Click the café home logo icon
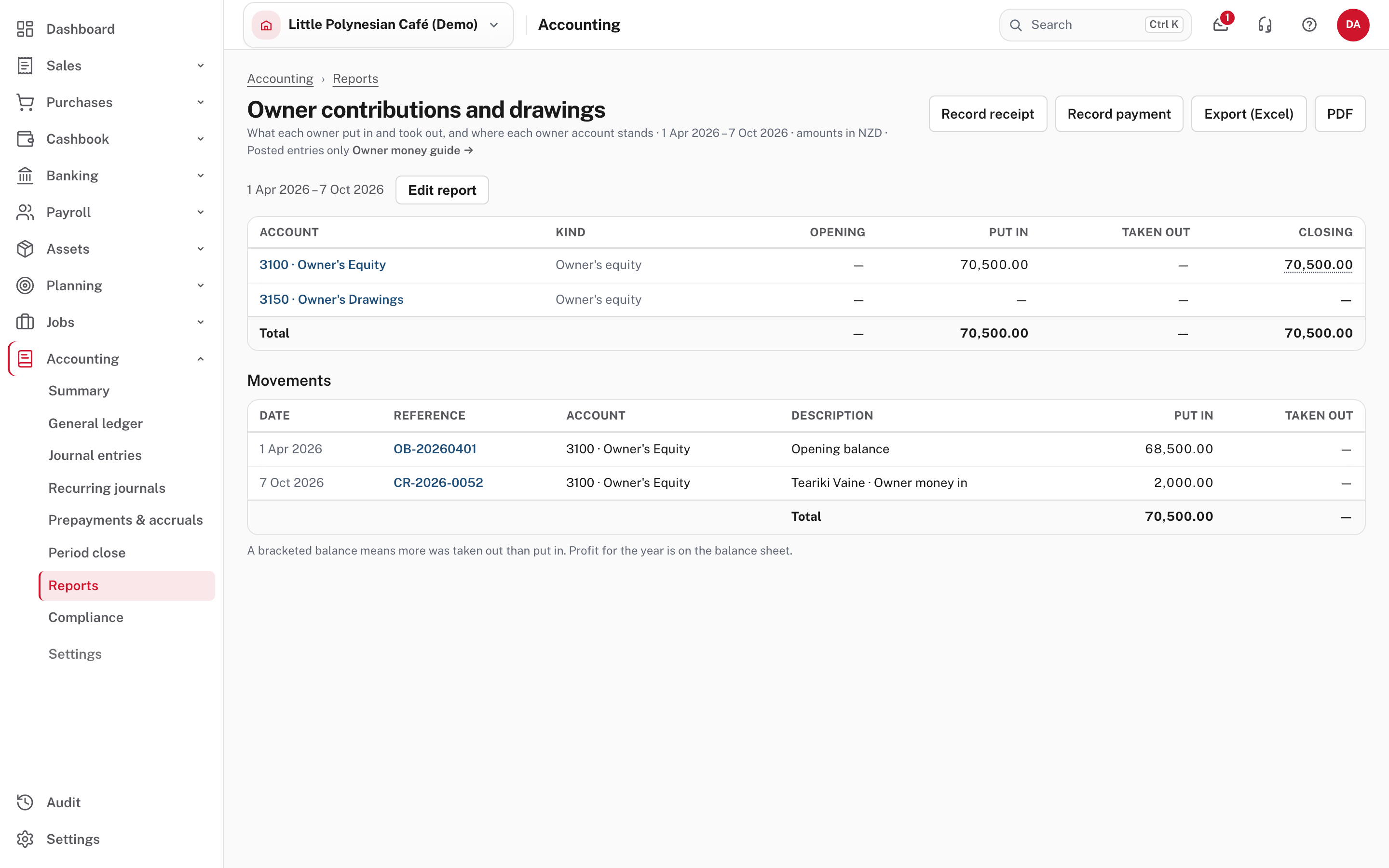1389x868 pixels. pyautogui.click(x=266, y=25)
